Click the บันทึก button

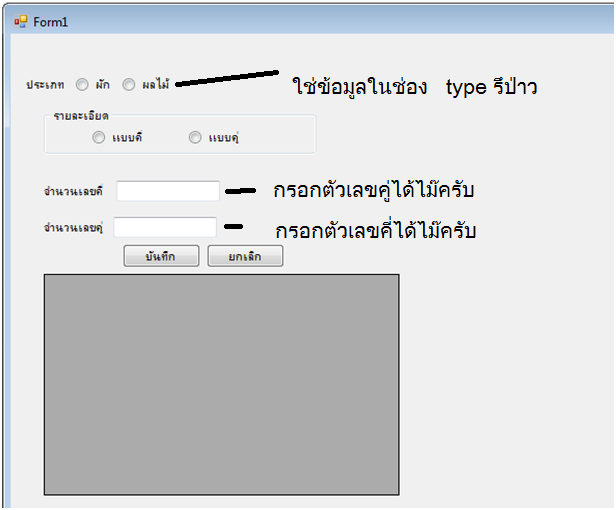pos(161,256)
